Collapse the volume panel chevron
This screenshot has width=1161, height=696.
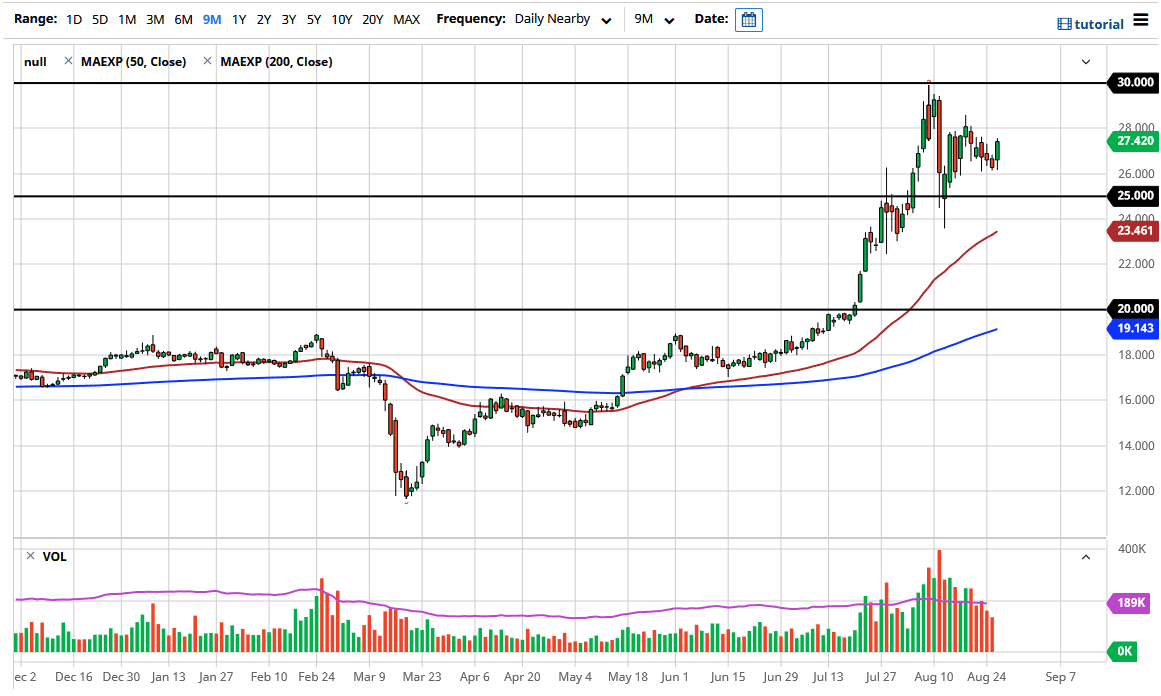1086,557
